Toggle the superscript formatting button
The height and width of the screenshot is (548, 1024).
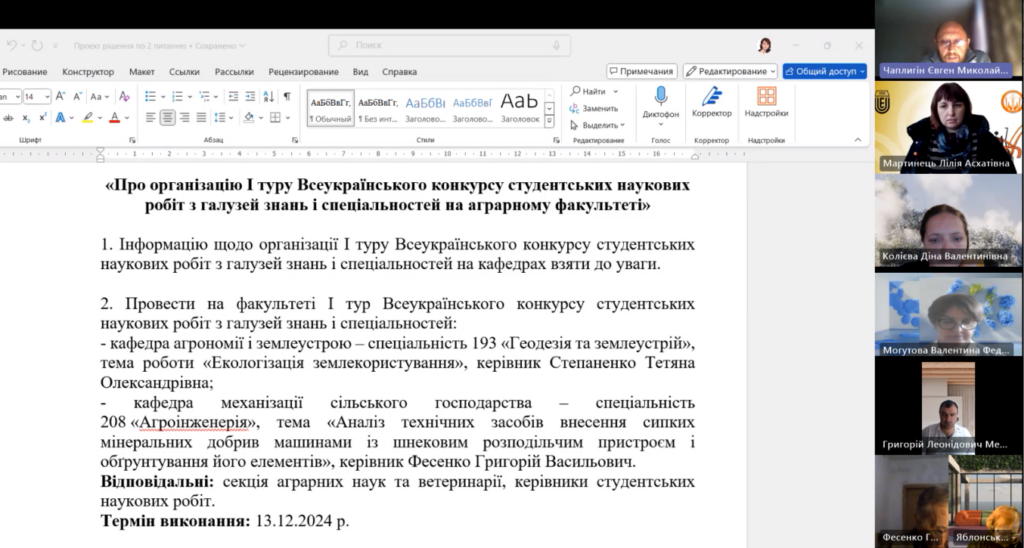pyautogui.click(x=43, y=117)
